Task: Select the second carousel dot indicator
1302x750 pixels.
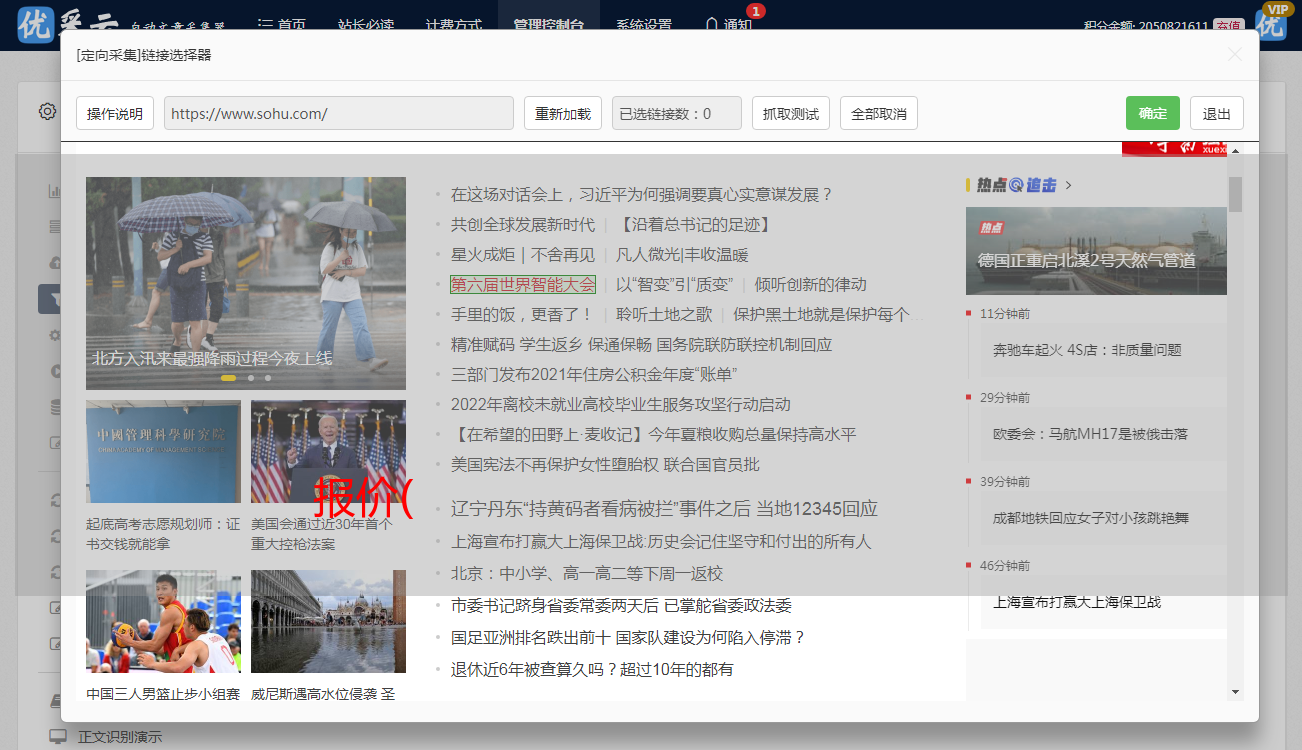Action: tap(250, 378)
